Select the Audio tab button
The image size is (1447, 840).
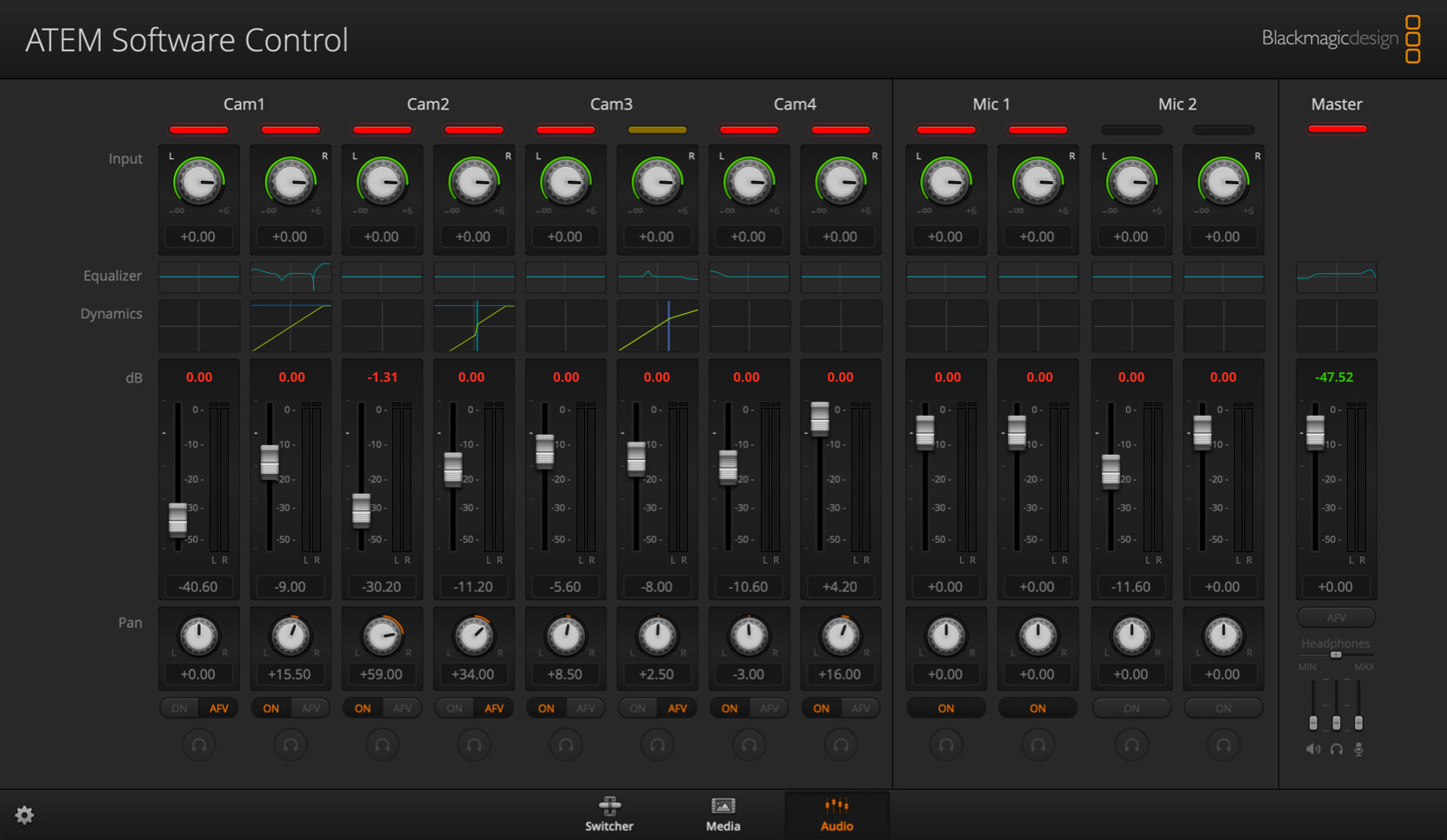[837, 814]
